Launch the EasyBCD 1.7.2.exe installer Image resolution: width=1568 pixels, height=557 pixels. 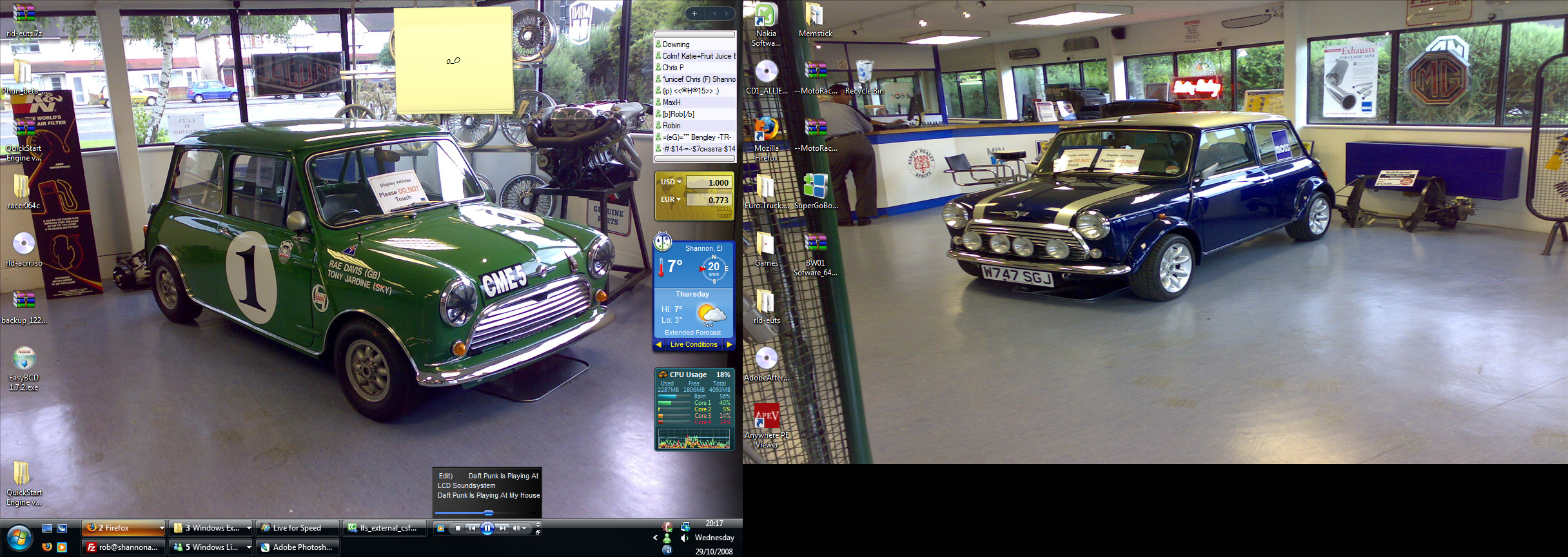(24, 369)
